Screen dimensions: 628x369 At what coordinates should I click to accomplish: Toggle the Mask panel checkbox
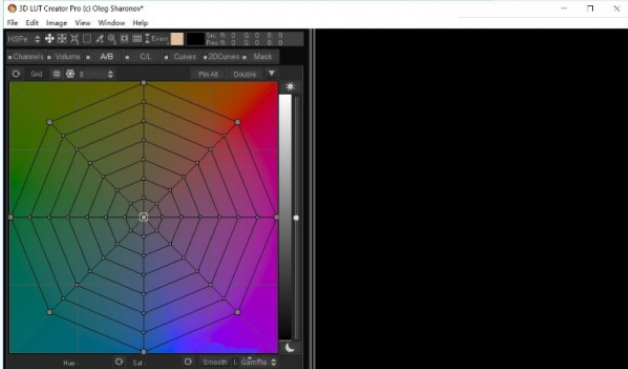point(244,57)
